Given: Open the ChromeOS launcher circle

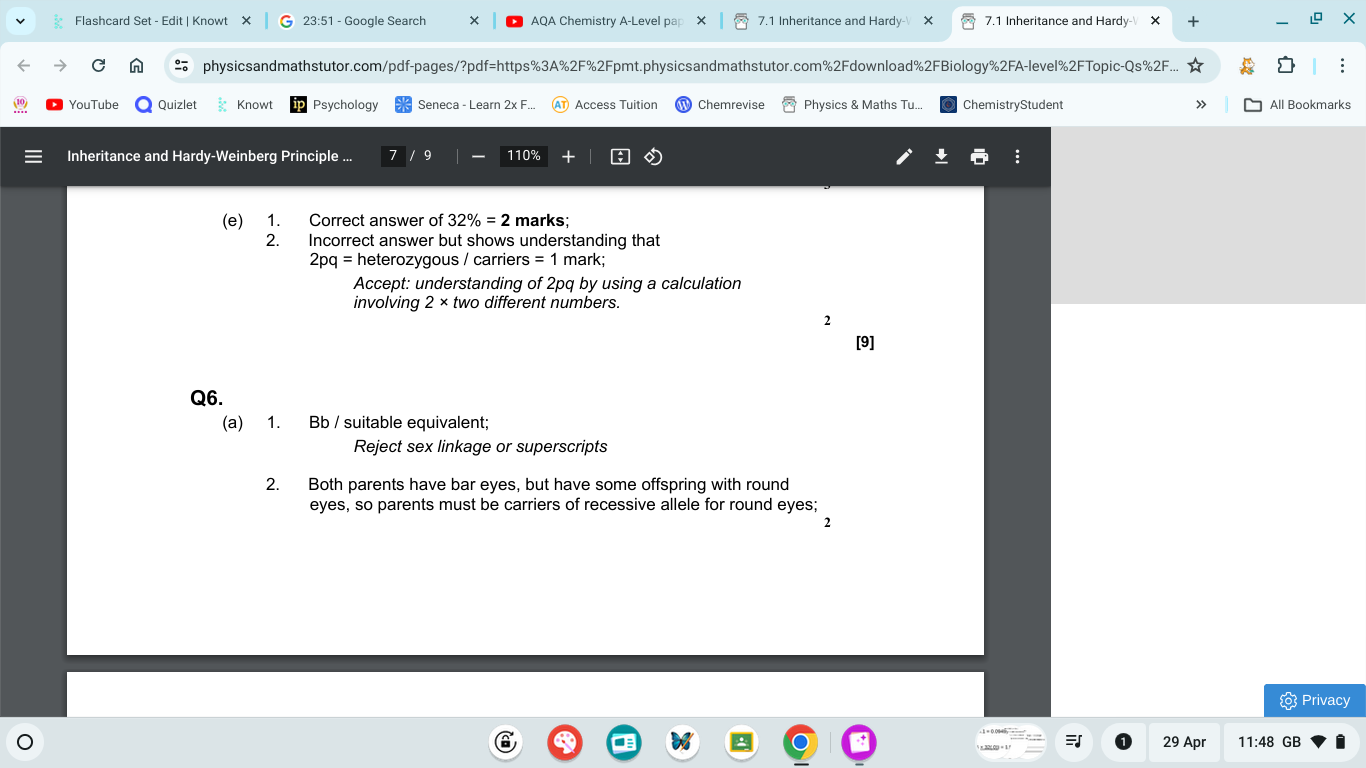Looking at the screenshot, I should 25,742.
